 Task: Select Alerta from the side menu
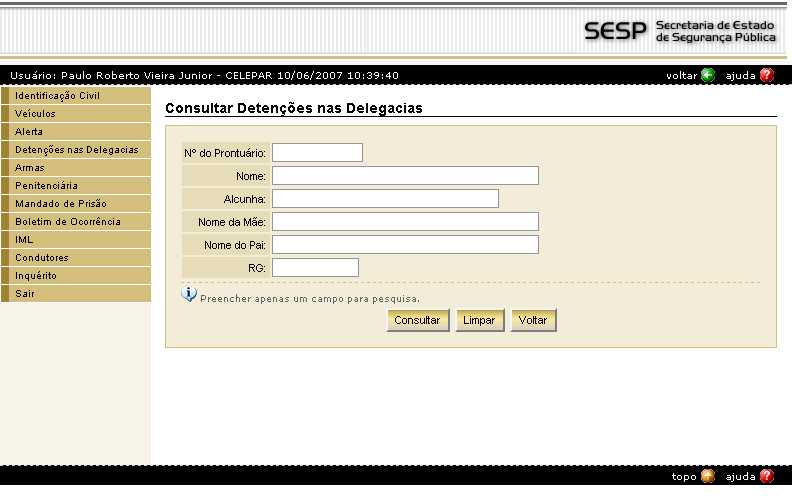(29, 132)
